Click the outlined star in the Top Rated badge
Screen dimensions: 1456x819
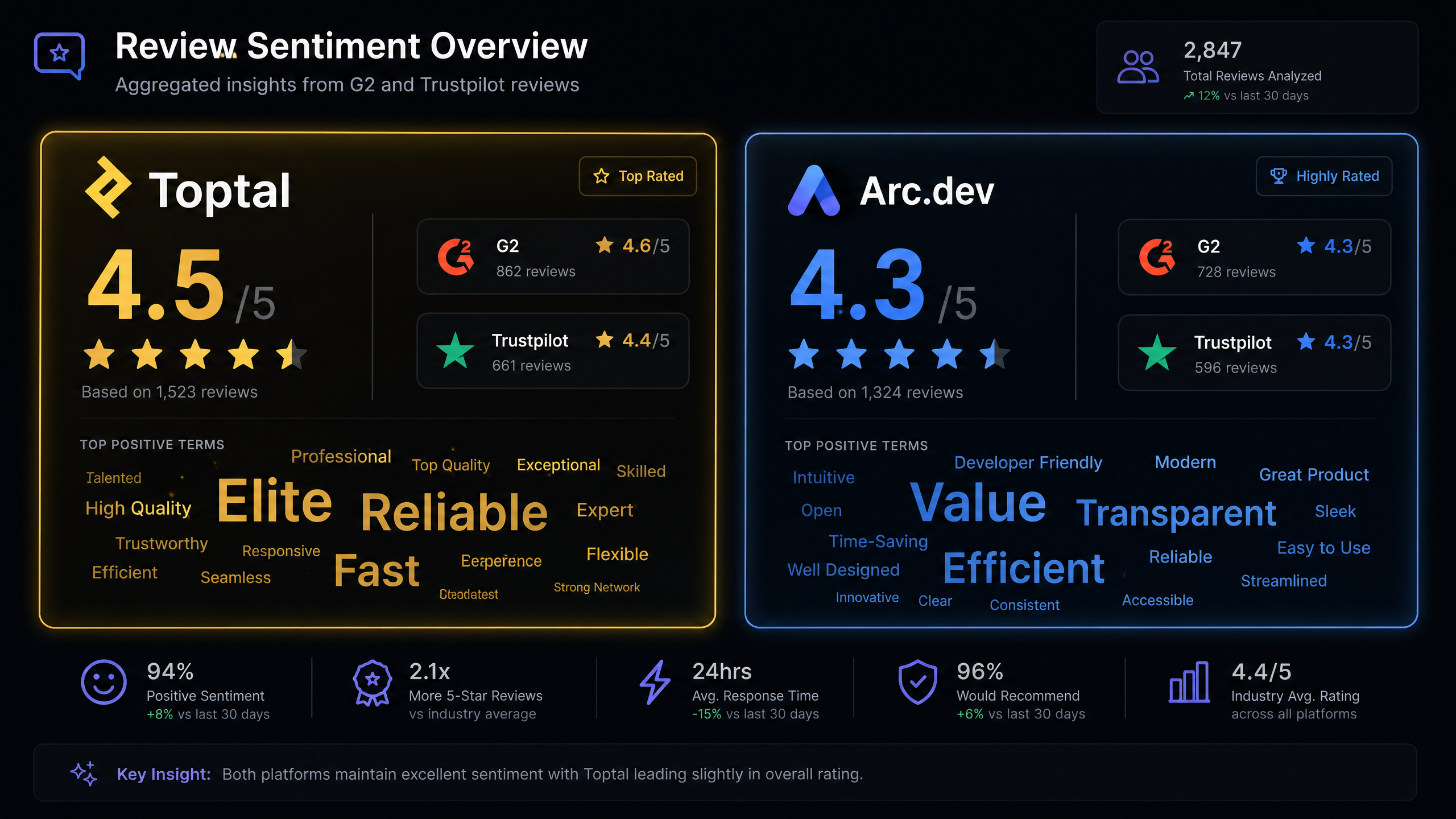(601, 176)
